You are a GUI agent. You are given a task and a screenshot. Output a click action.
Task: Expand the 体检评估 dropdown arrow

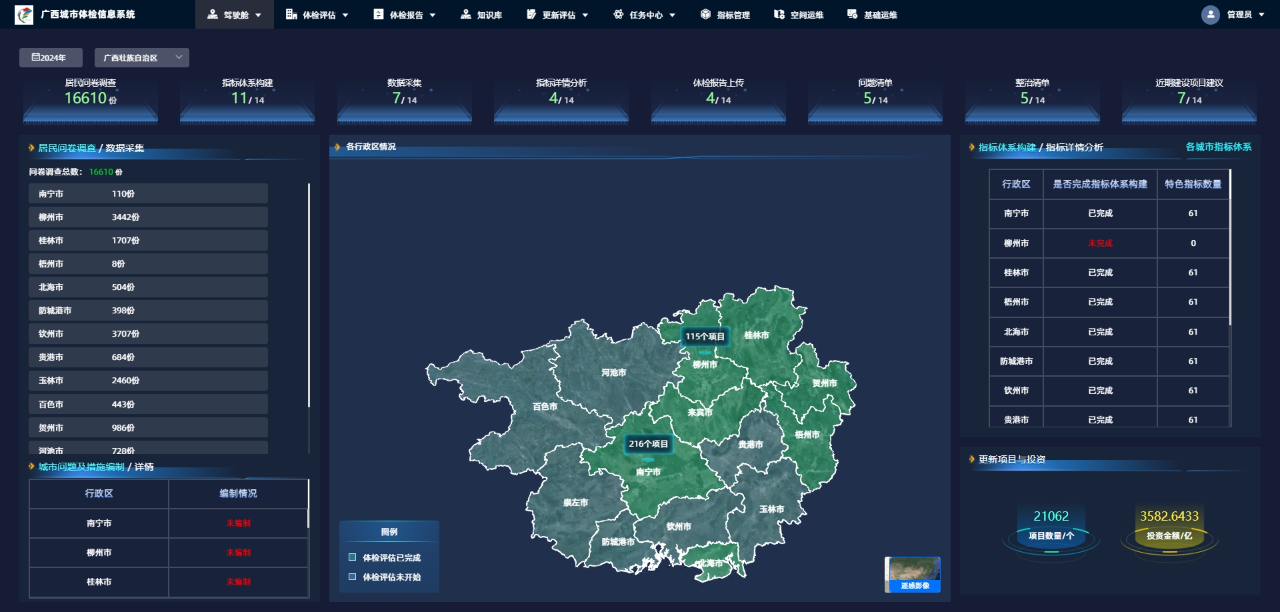point(345,16)
